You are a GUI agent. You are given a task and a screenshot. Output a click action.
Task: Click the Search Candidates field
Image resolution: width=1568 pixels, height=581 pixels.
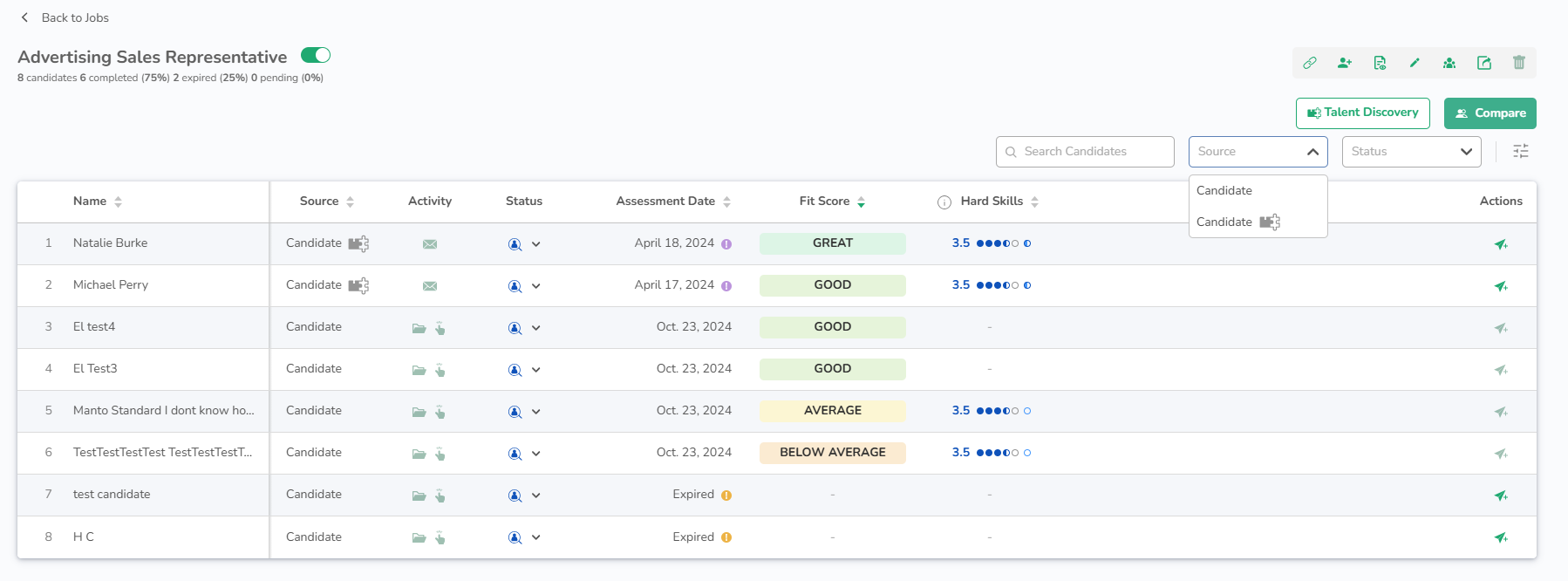point(1084,152)
